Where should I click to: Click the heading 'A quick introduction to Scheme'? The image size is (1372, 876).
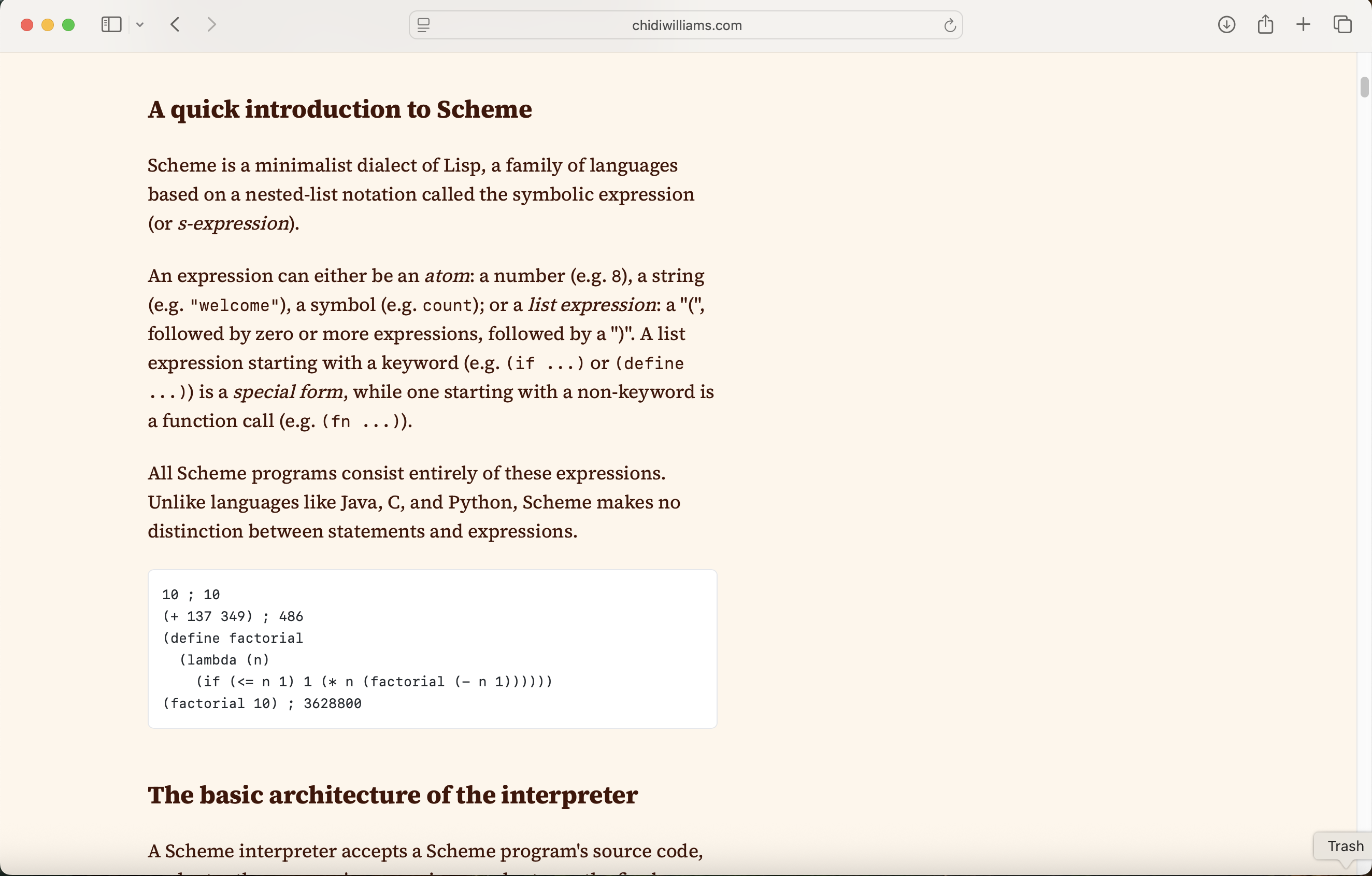pyautogui.click(x=339, y=109)
